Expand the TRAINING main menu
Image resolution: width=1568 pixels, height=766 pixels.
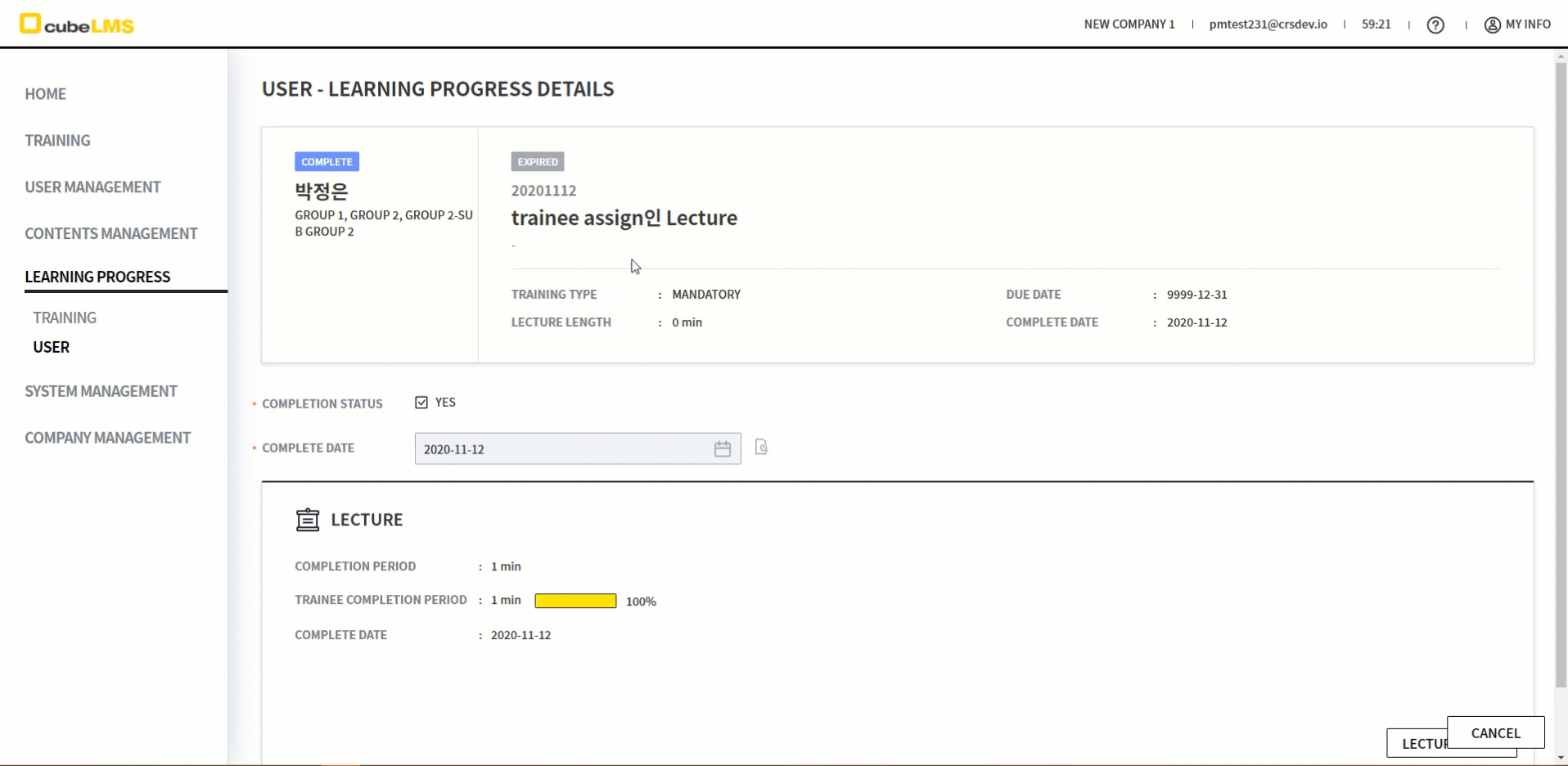click(x=57, y=141)
